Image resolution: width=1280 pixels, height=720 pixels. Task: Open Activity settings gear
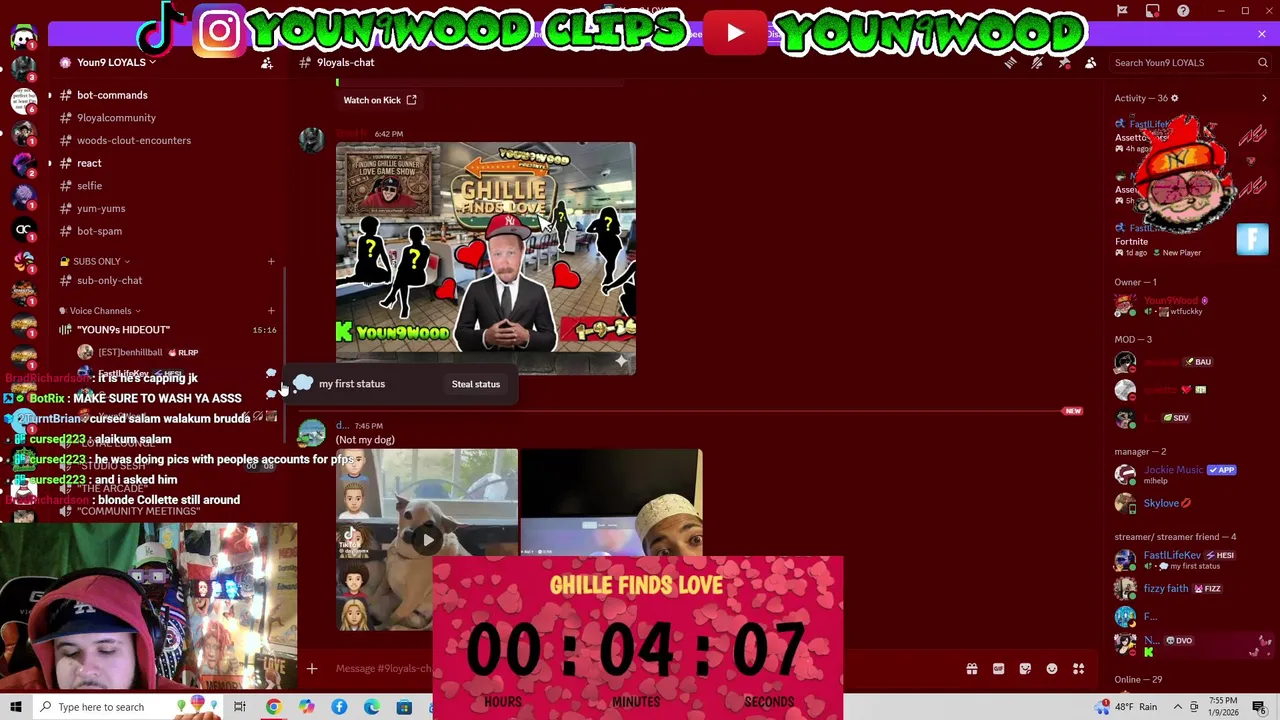click(1175, 98)
